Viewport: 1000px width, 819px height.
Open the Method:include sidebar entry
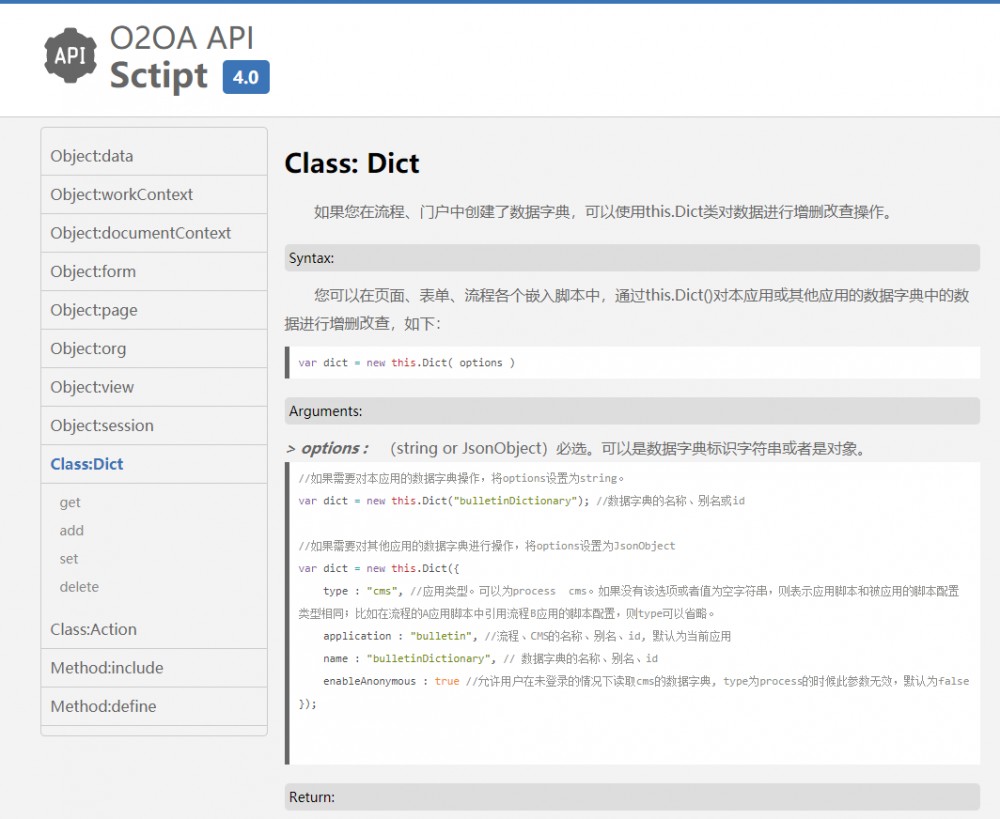point(105,667)
